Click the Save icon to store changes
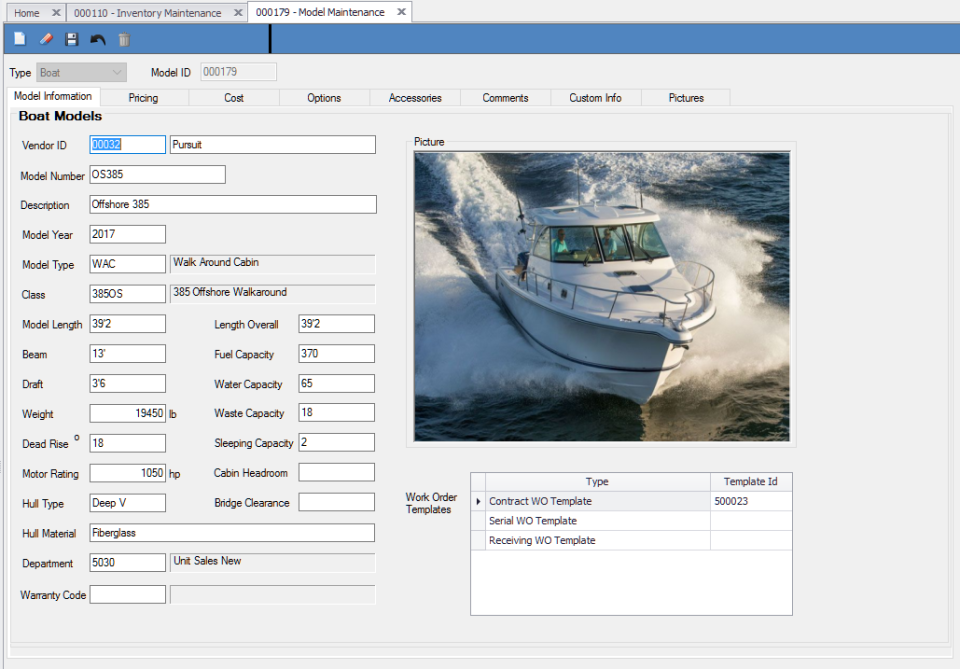This screenshot has width=960, height=669. point(71,38)
